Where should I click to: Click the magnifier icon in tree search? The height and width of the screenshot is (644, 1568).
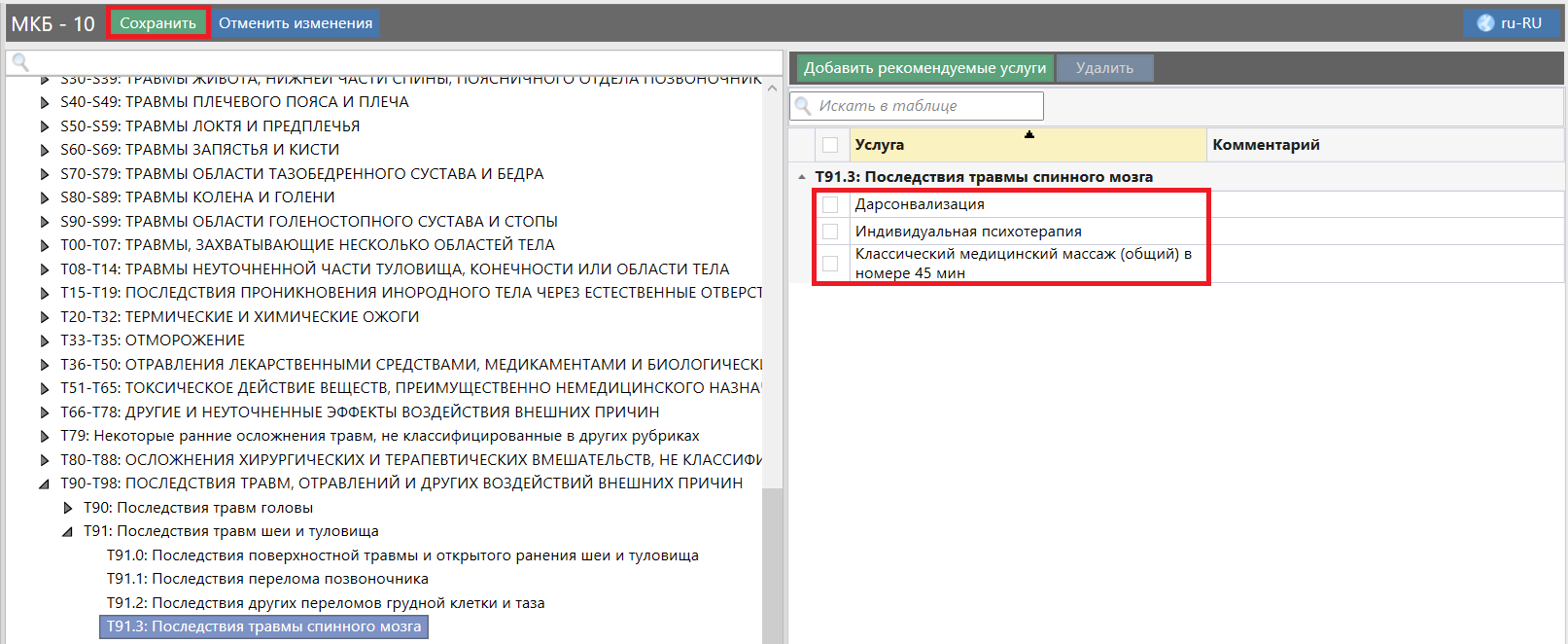tap(19, 63)
